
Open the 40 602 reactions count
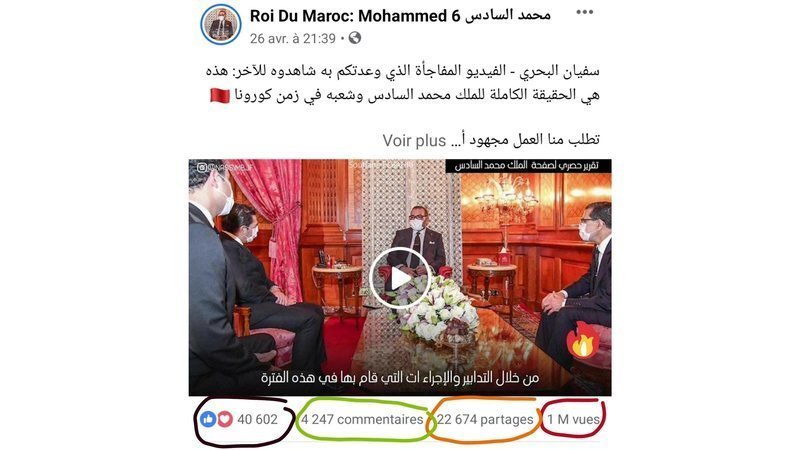point(258,419)
